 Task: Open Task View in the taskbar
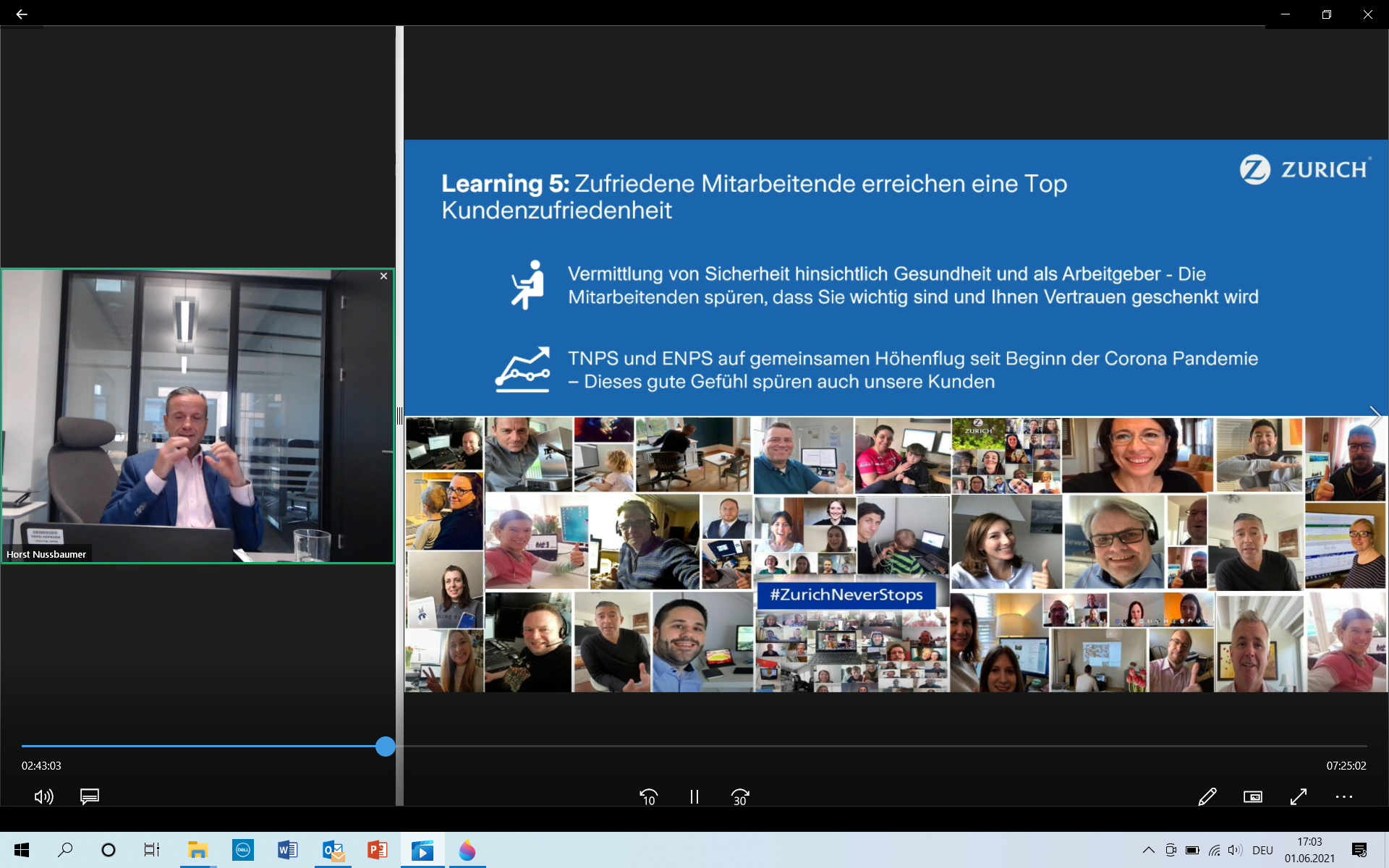tap(151, 850)
